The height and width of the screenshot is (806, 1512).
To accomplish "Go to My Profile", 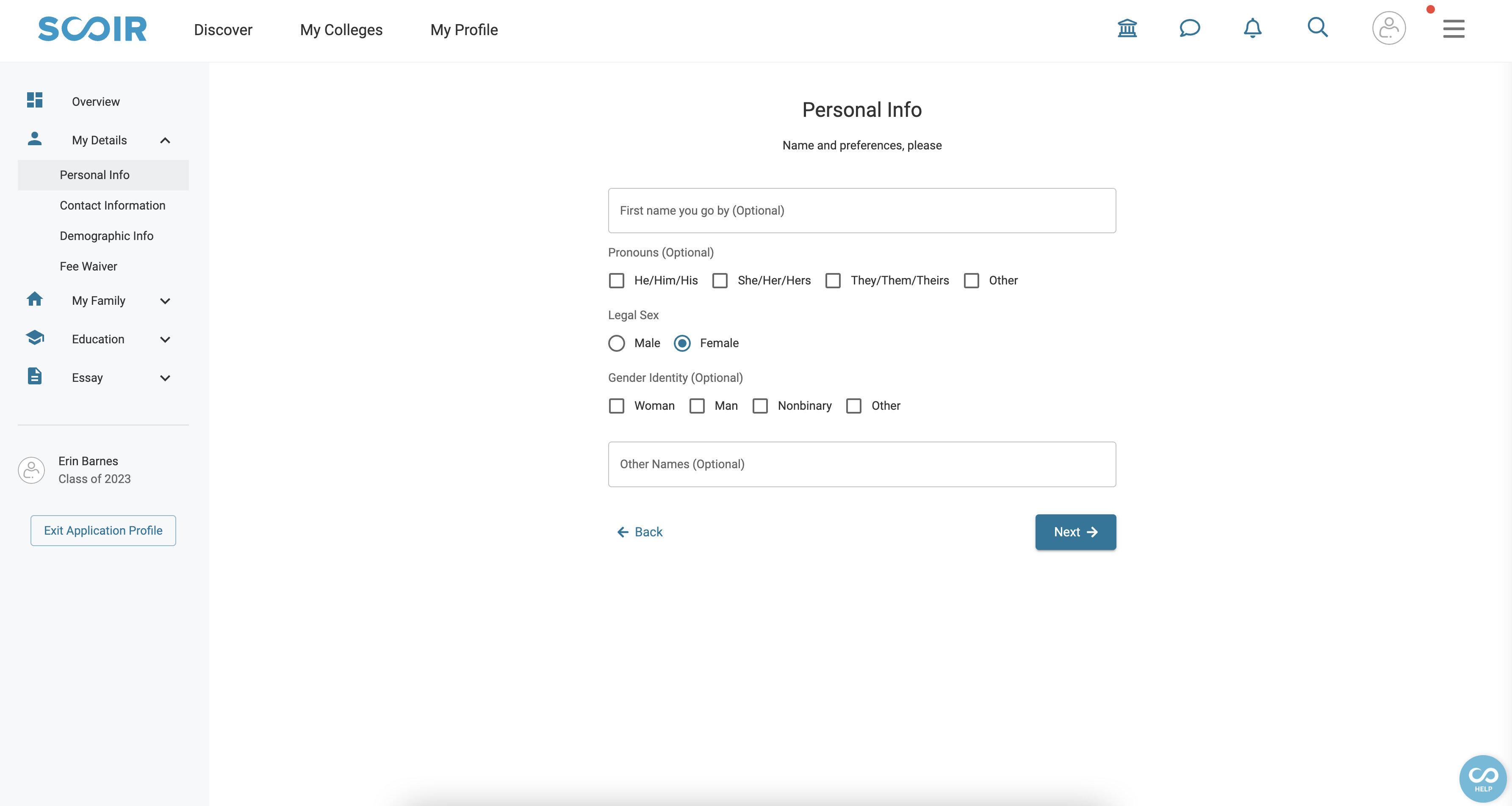I will (464, 29).
